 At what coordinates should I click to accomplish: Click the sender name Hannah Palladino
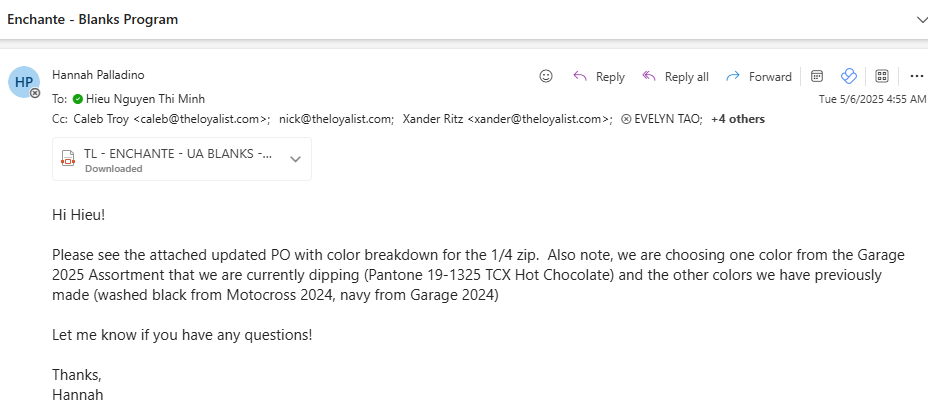[98, 75]
